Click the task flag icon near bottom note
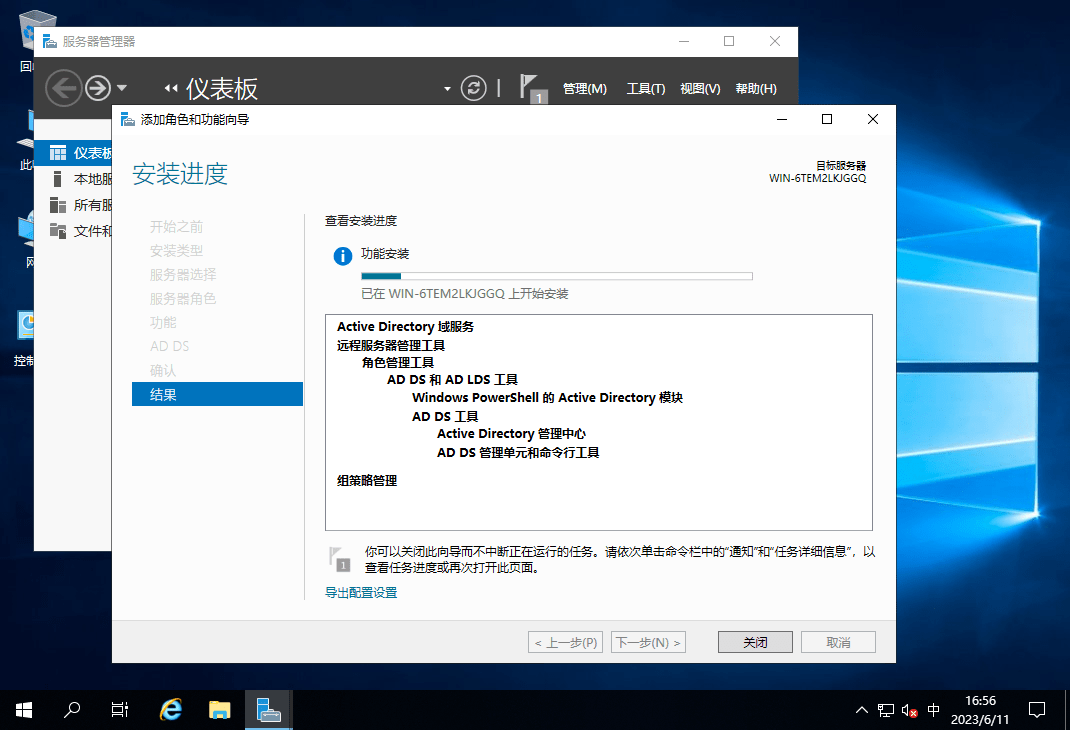This screenshot has width=1070, height=730. pyautogui.click(x=339, y=559)
